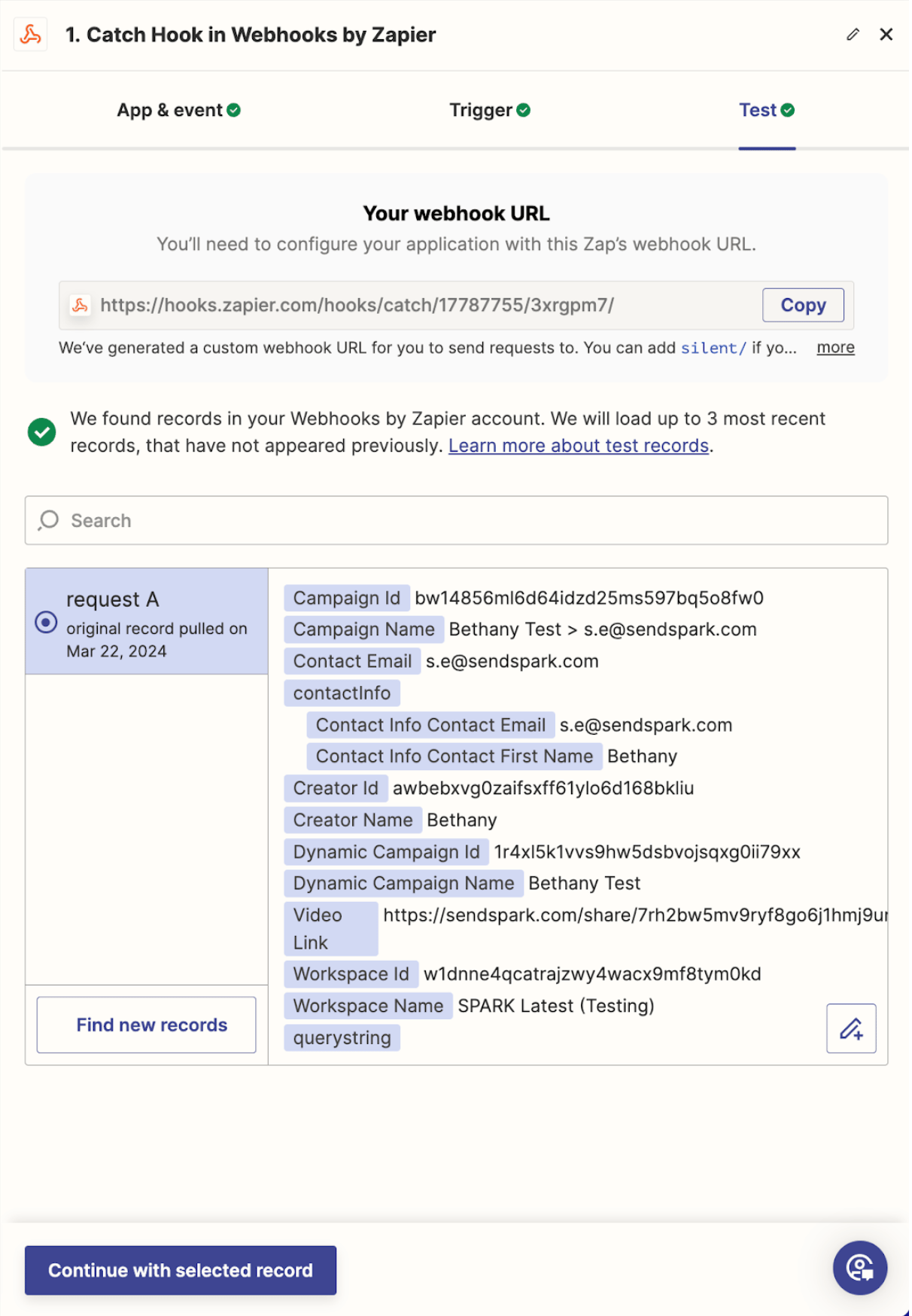Select the request A radio button
Image resolution: width=912 pixels, height=1316 pixels.
coord(46,623)
